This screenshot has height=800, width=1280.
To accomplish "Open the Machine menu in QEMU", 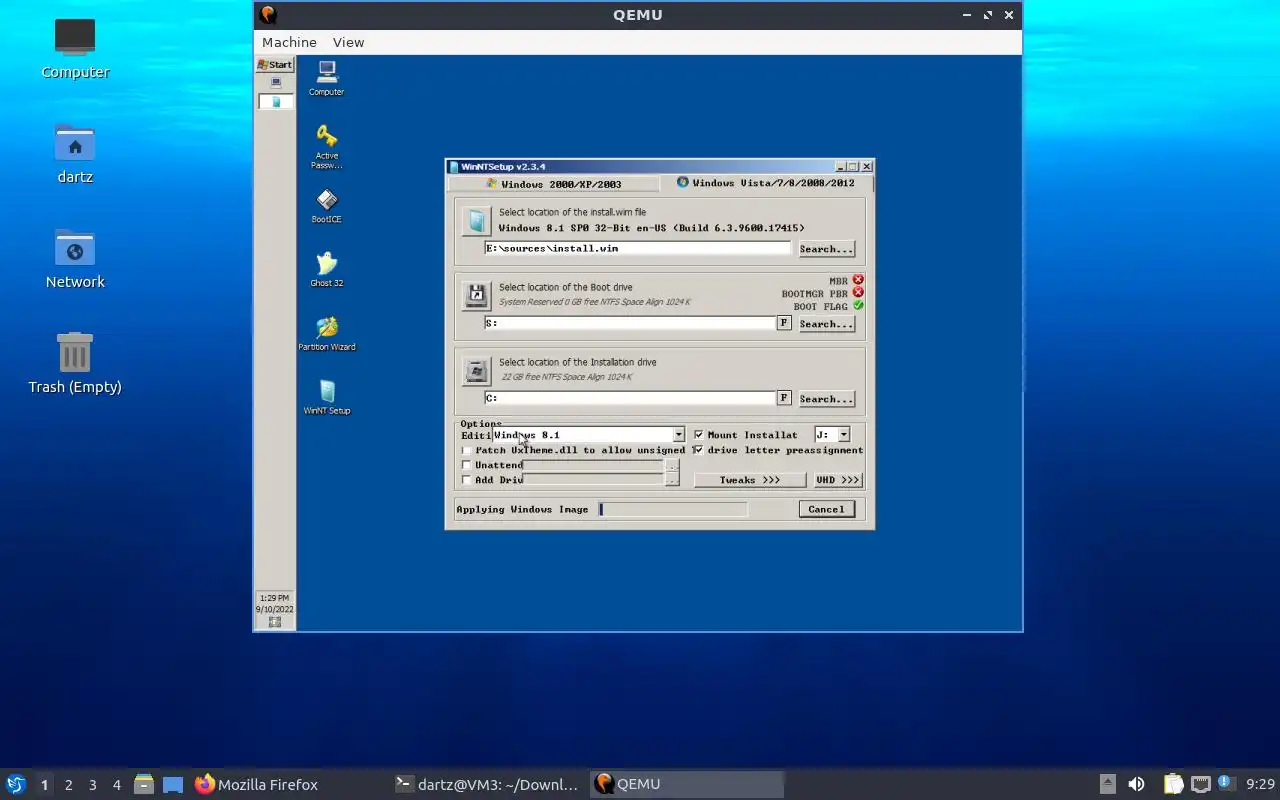I will 289,42.
